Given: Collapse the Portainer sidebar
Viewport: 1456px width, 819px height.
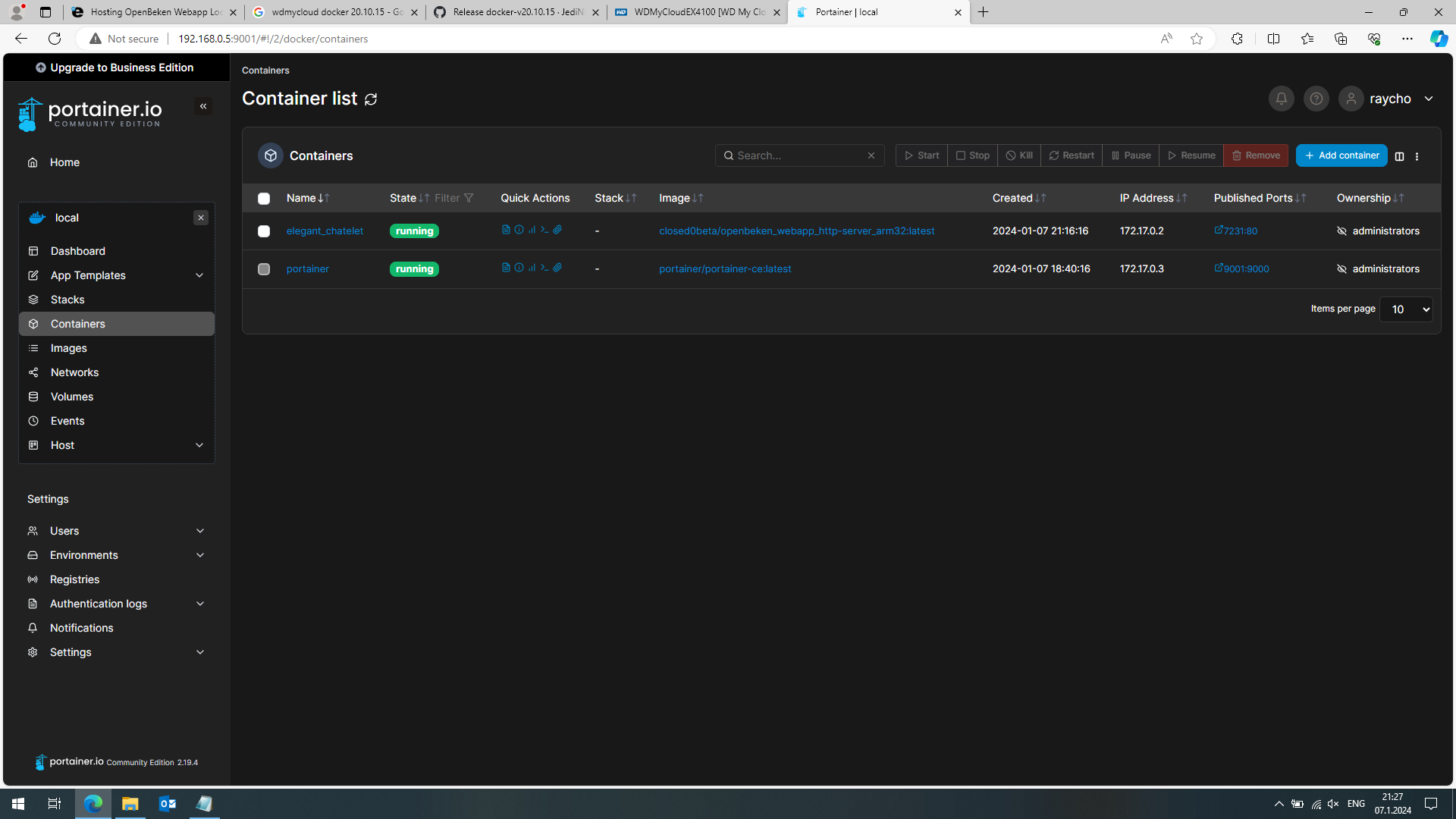Looking at the screenshot, I should click(x=203, y=106).
